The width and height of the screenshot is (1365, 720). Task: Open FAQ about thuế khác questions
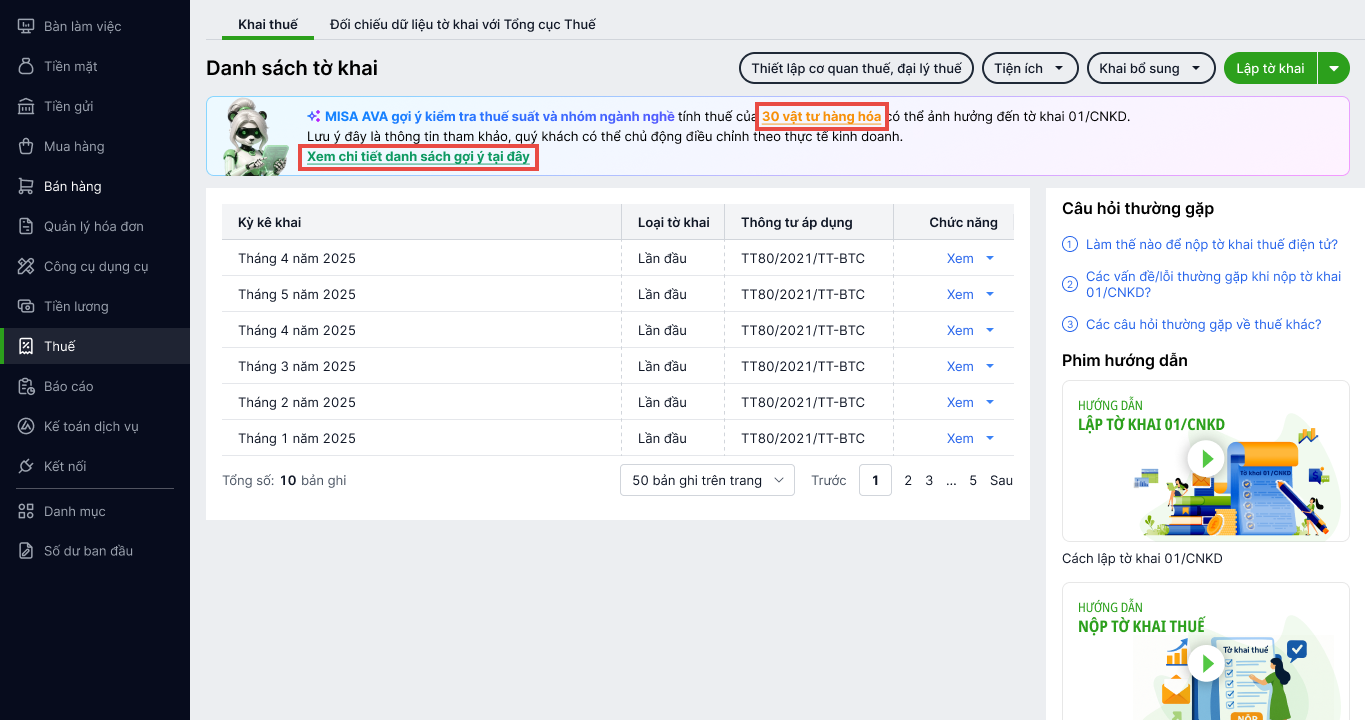pyautogui.click(x=1204, y=324)
